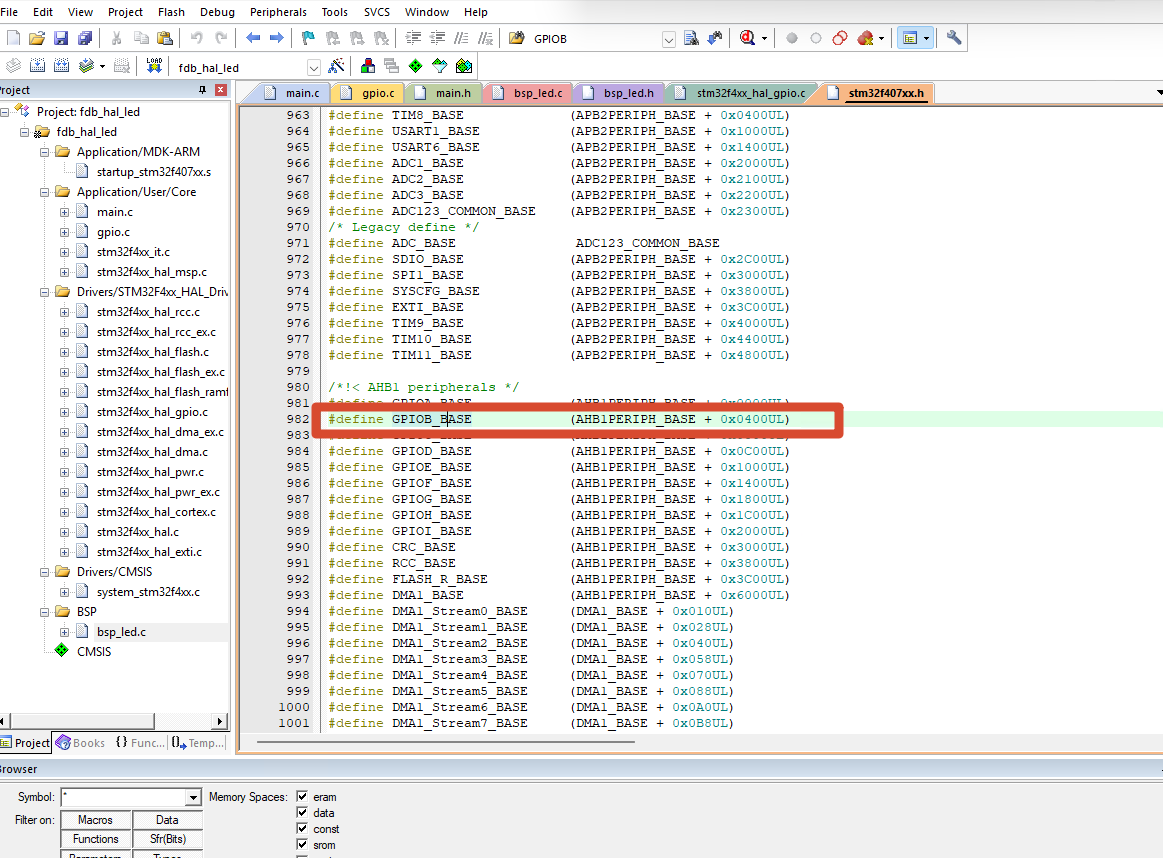Close the Project panel with red X
This screenshot has height=858, width=1163.
[x=220, y=90]
